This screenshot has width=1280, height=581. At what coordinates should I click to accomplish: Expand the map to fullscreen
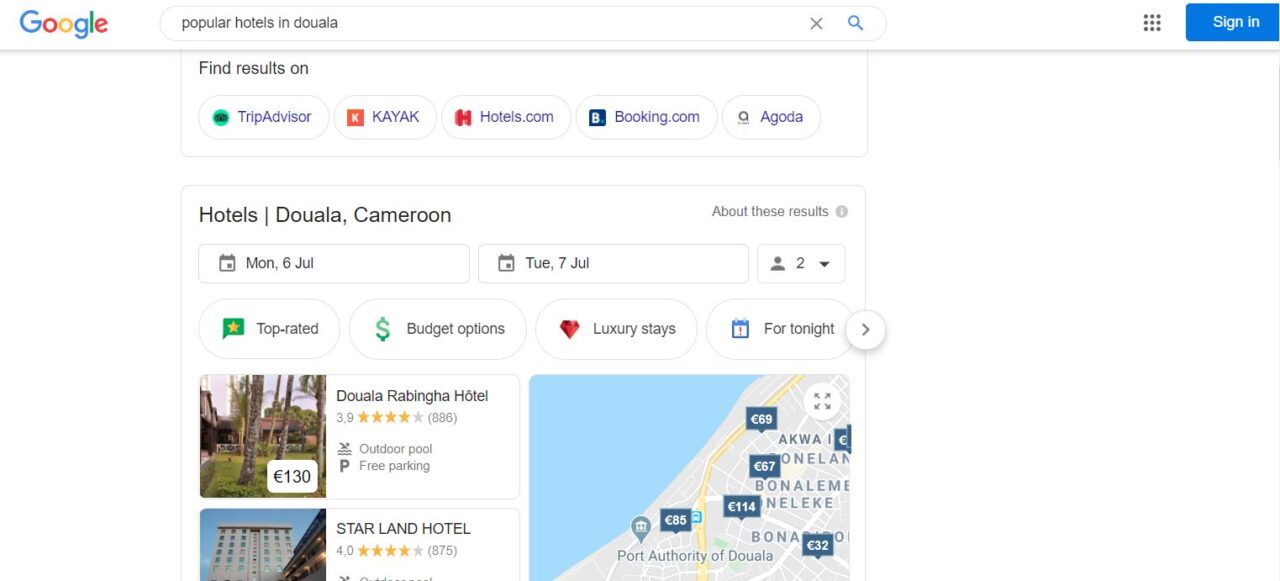point(822,401)
